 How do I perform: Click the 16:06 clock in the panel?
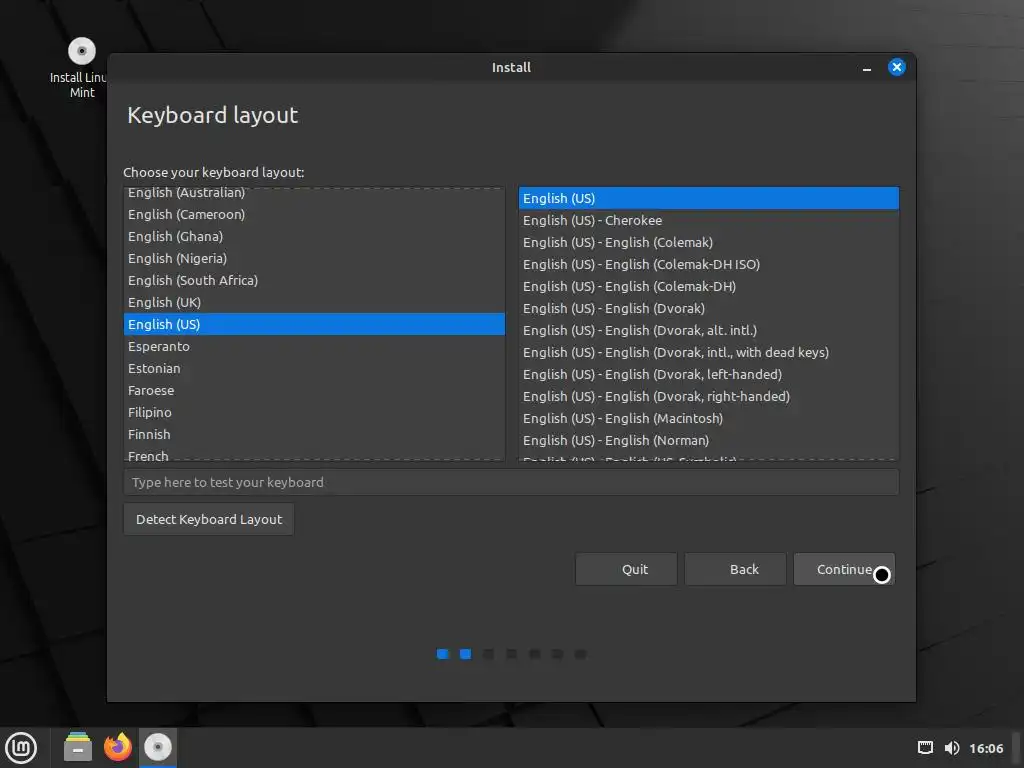(985, 748)
